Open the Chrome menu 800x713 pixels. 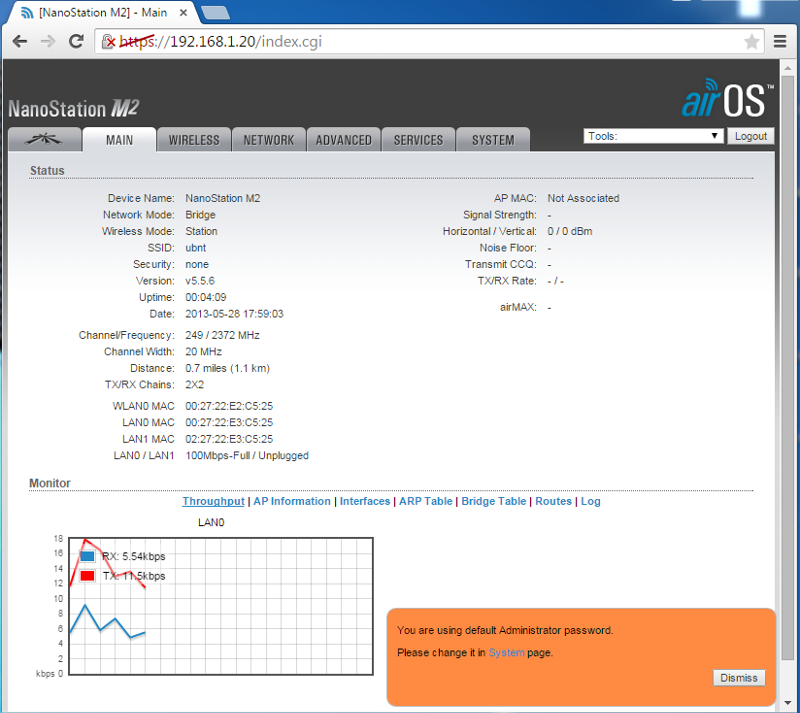click(780, 42)
